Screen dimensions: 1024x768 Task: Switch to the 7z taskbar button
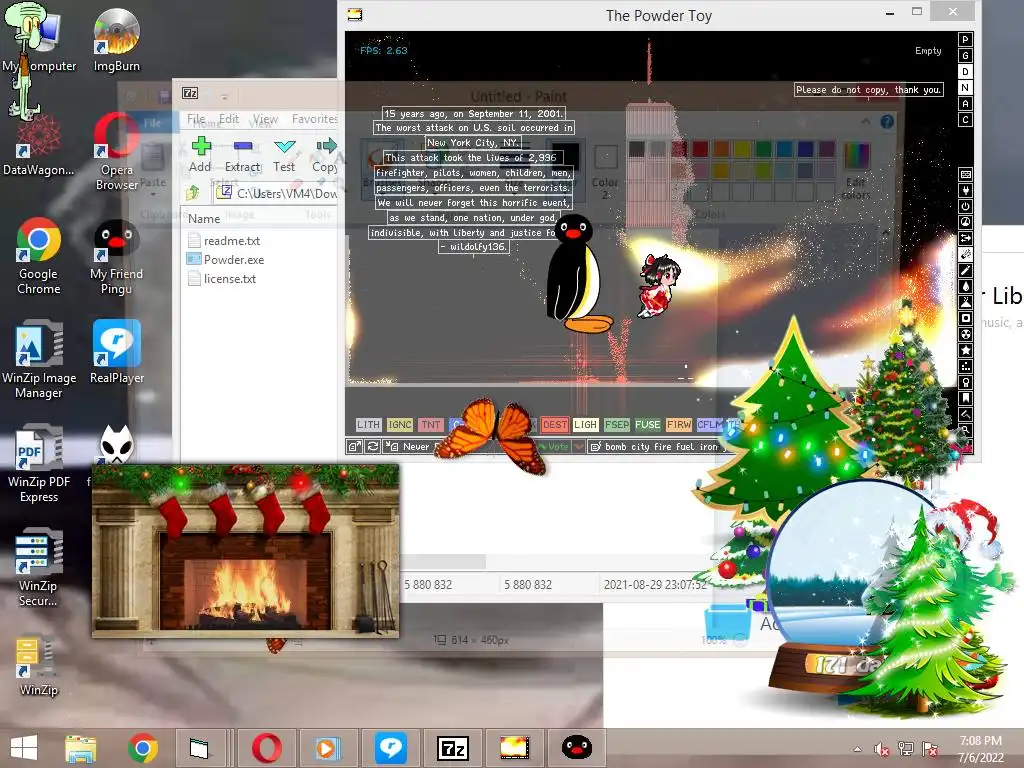tap(453, 748)
